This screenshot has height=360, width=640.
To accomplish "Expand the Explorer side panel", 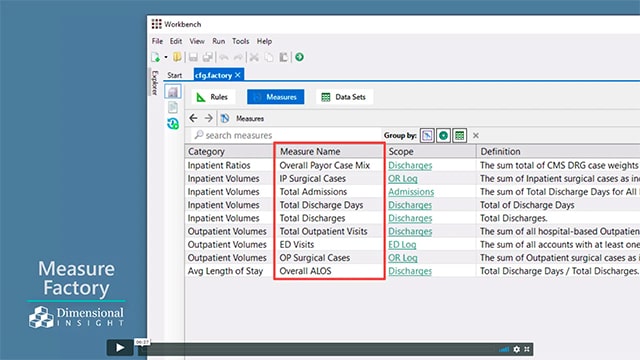I will click(155, 82).
